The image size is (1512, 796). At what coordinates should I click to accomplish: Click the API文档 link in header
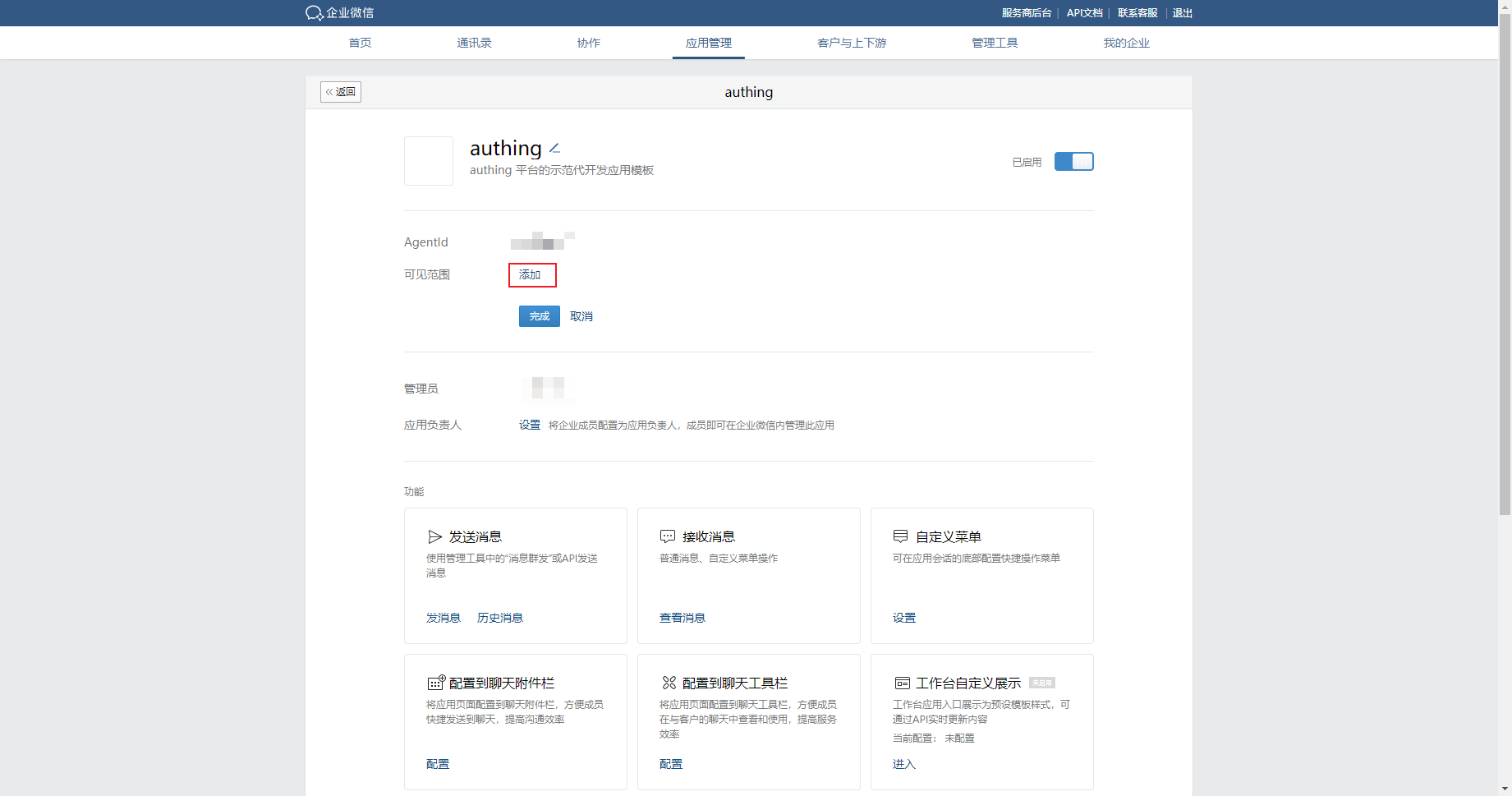pyautogui.click(x=1084, y=13)
